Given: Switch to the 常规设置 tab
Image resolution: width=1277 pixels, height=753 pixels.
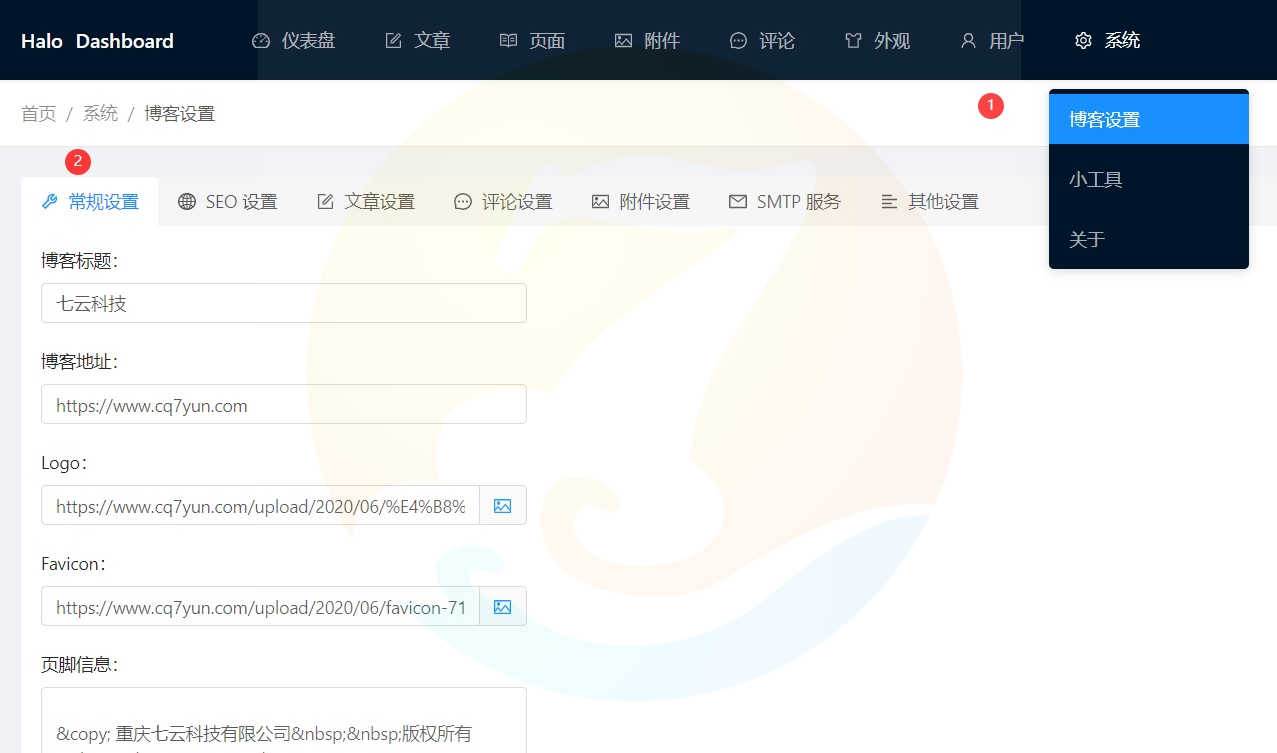Looking at the screenshot, I should click(90, 202).
